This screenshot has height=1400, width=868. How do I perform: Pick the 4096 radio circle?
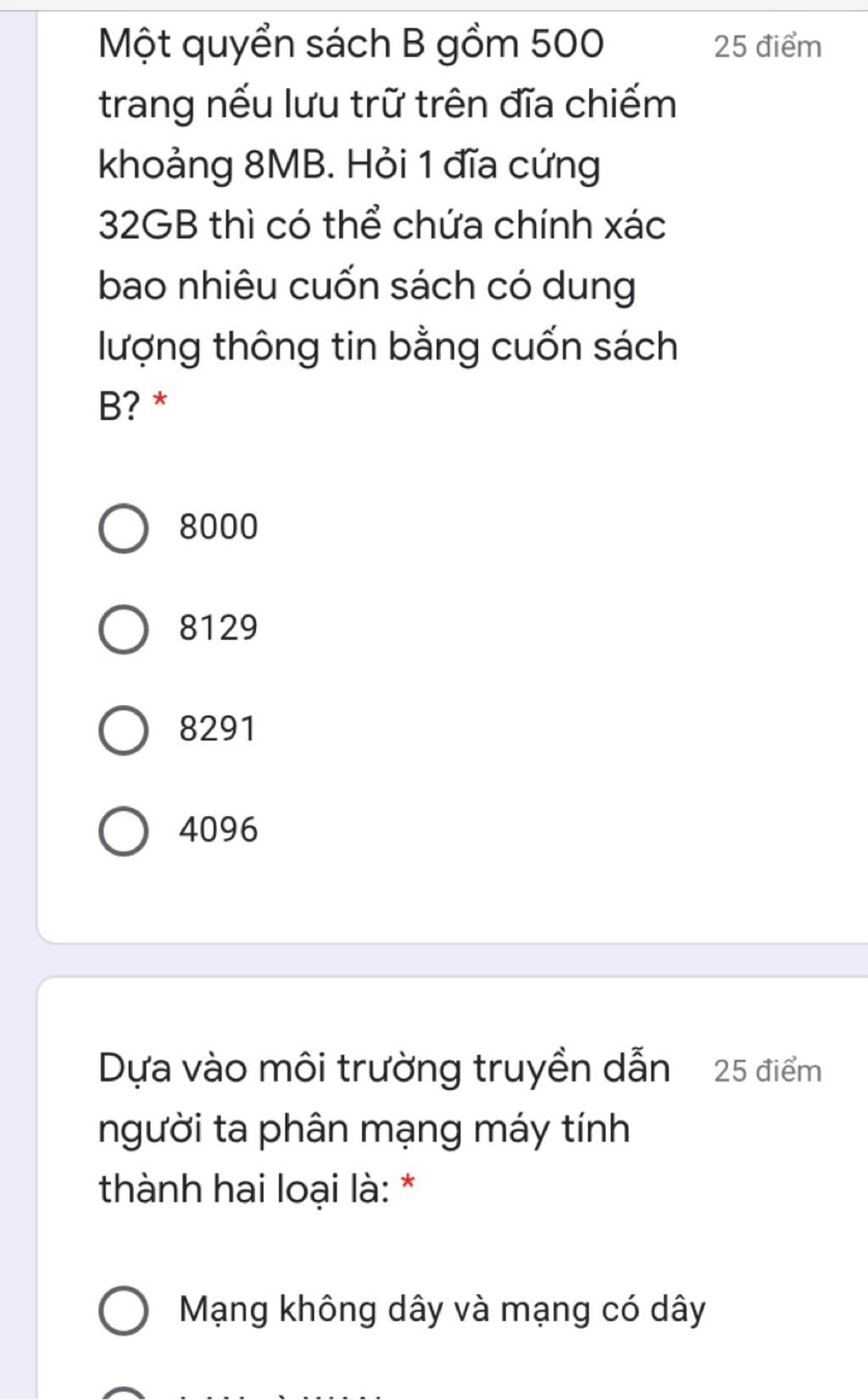(124, 831)
